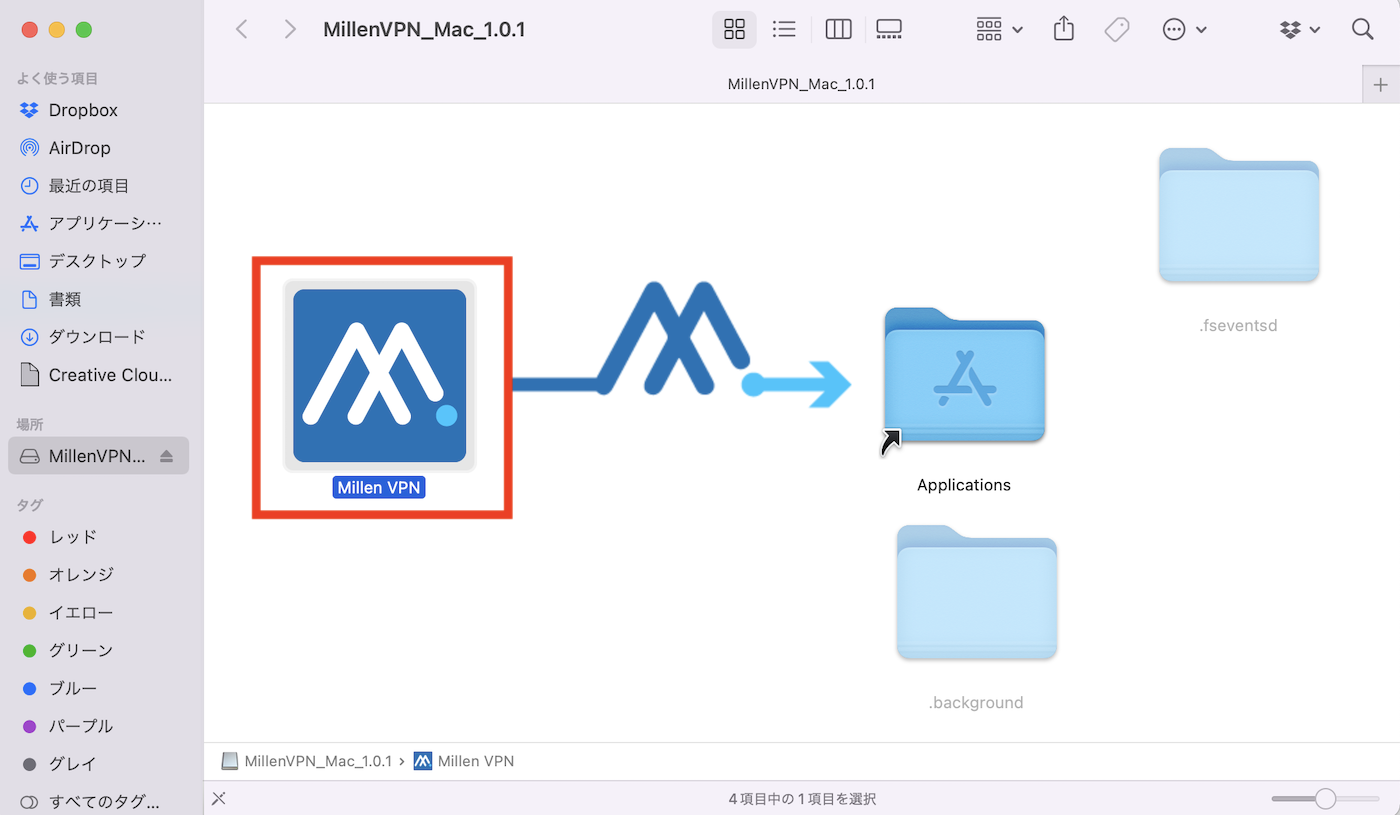Click the Applications folder name label
Image resolution: width=1400 pixels, height=815 pixels.
coord(964,485)
